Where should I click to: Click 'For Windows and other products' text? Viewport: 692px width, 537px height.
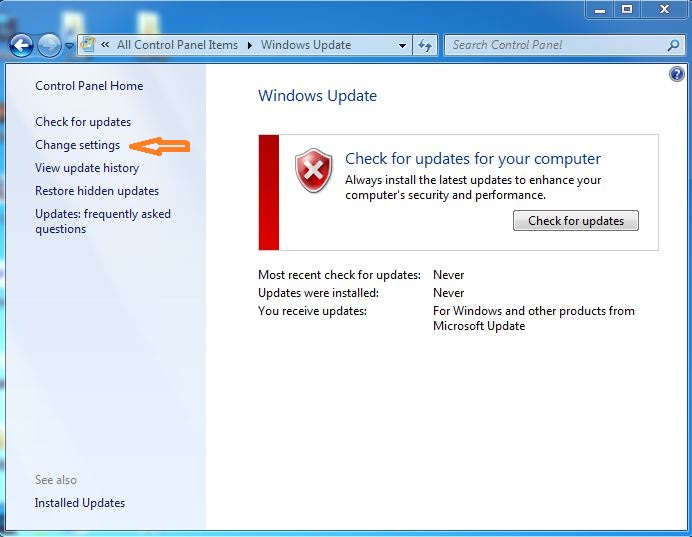click(534, 318)
